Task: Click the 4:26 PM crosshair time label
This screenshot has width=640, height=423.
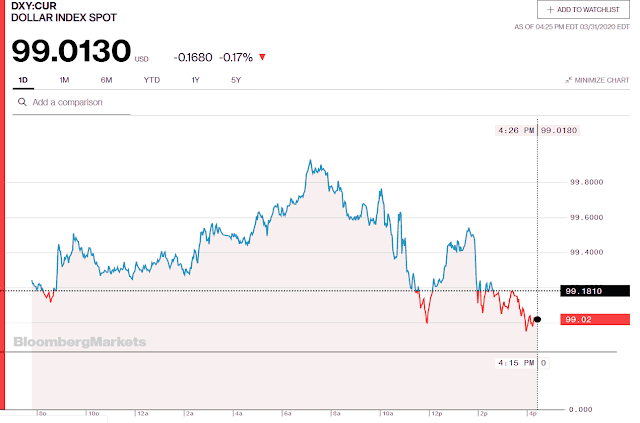Action: 516,130
